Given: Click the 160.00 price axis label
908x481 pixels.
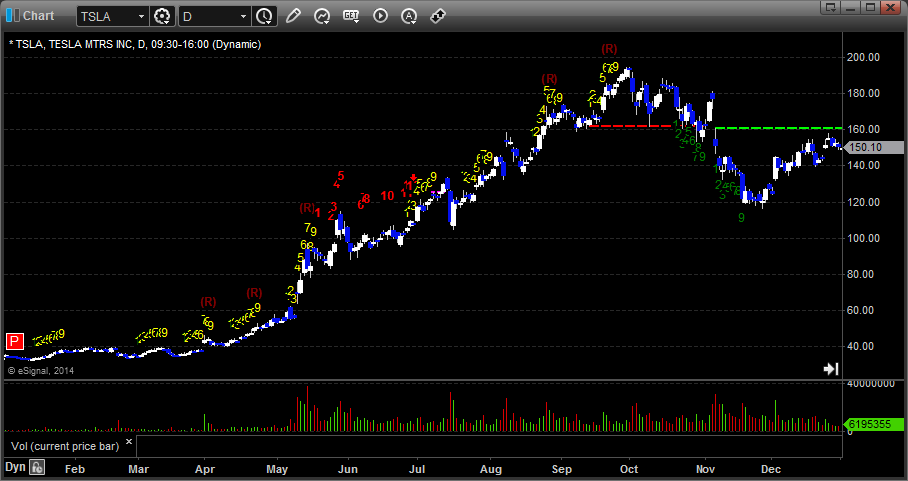Looking at the screenshot, I should pos(865,129).
